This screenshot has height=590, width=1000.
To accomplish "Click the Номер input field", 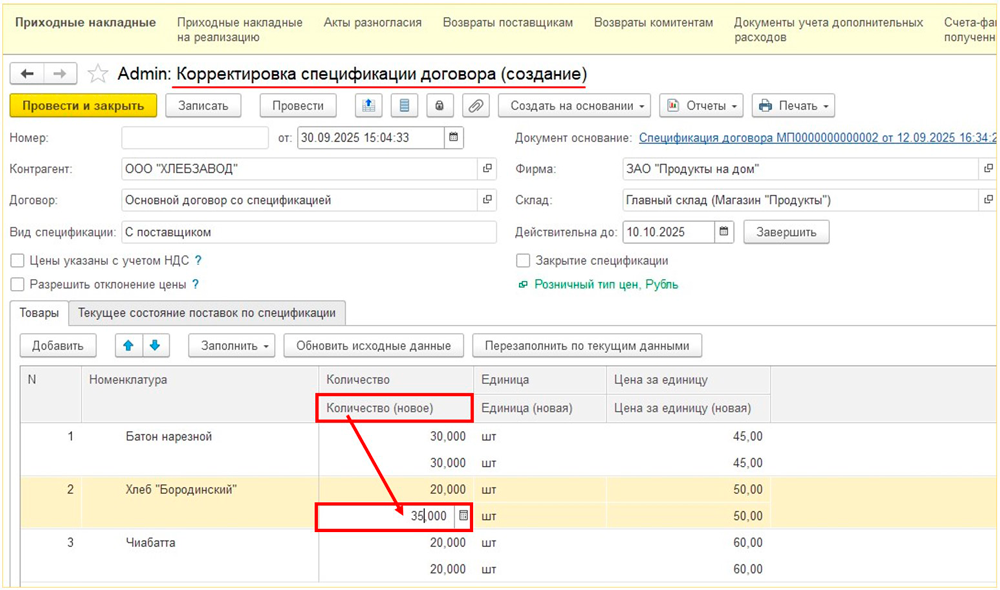I will (195, 138).
